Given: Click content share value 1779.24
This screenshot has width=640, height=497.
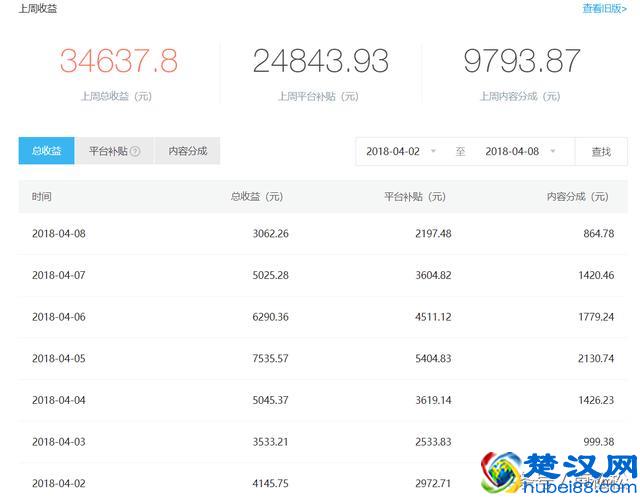Looking at the screenshot, I should (596, 317).
